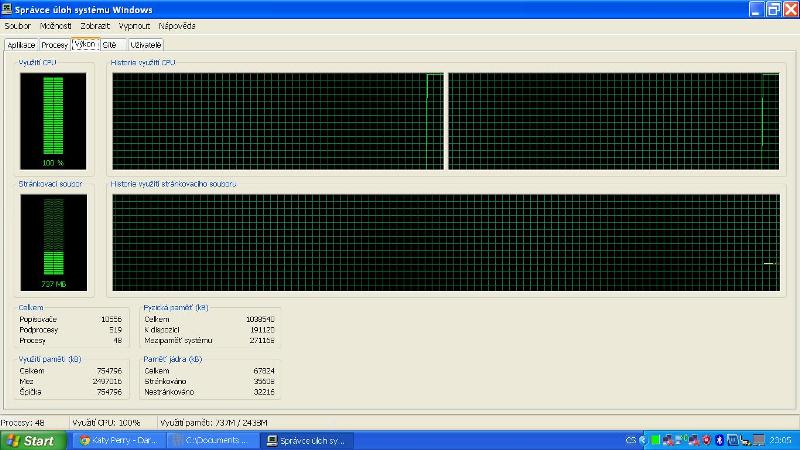Click the Bluetooth icon in system tray
This screenshot has height=450, width=800.
(720, 440)
